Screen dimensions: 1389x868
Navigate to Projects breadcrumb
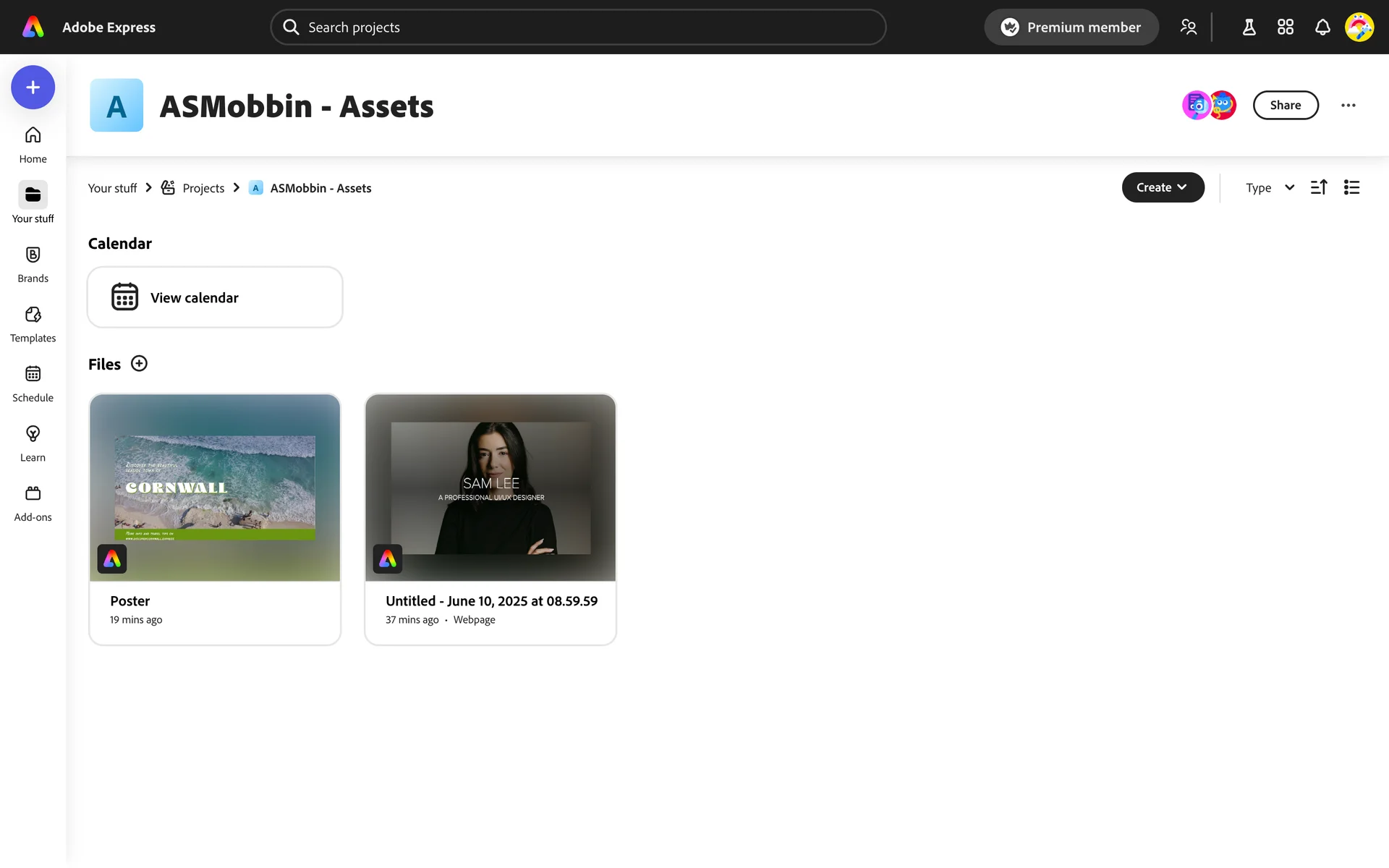point(203,188)
